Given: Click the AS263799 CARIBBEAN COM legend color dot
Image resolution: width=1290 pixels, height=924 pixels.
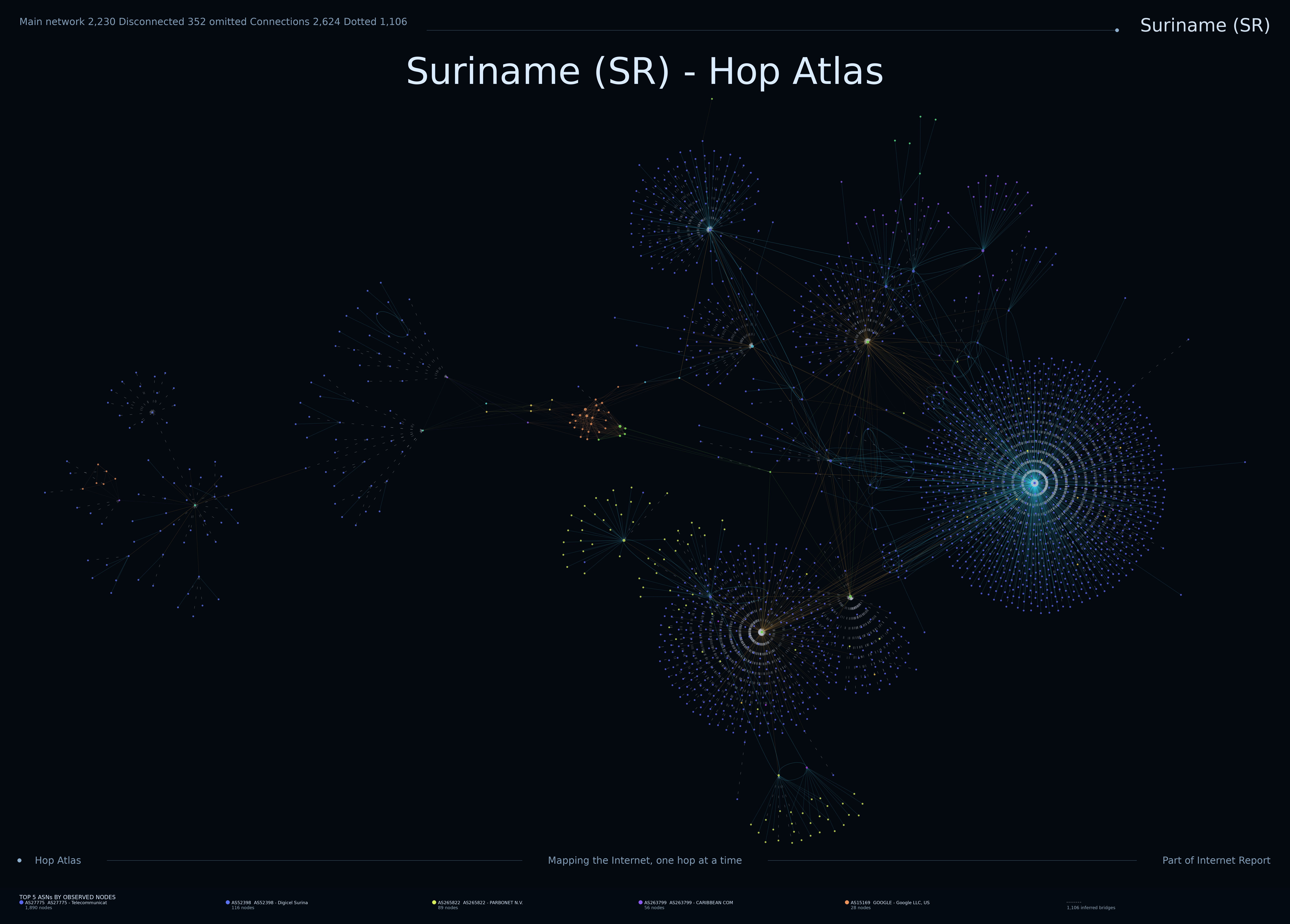Looking at the screenshot, I should coord(640,902).
